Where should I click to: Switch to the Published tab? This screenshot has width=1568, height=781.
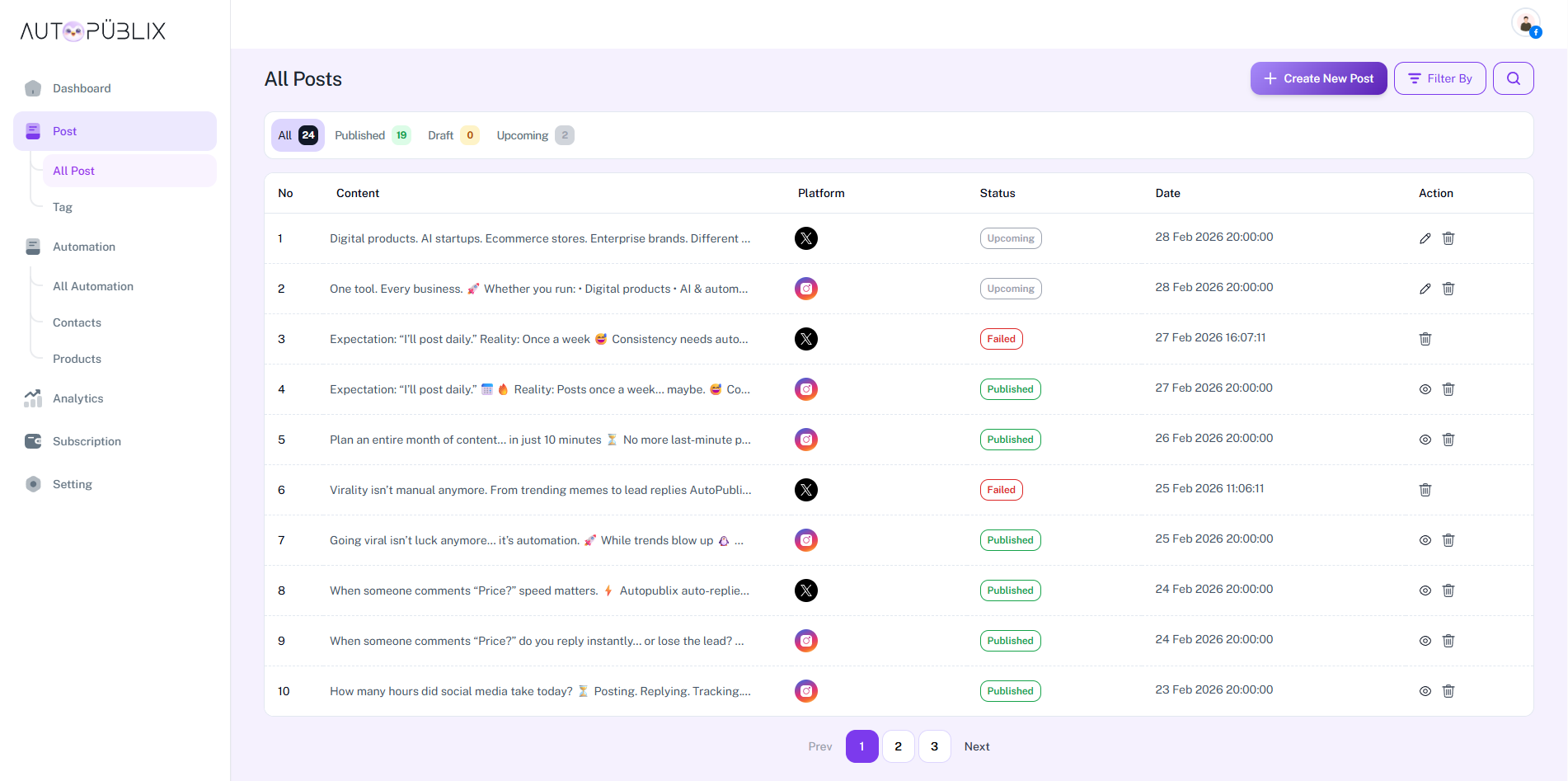point(372,135)
